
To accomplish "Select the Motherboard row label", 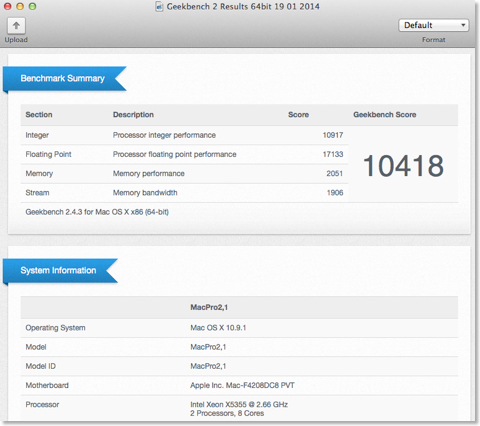I will click(47, 385).
